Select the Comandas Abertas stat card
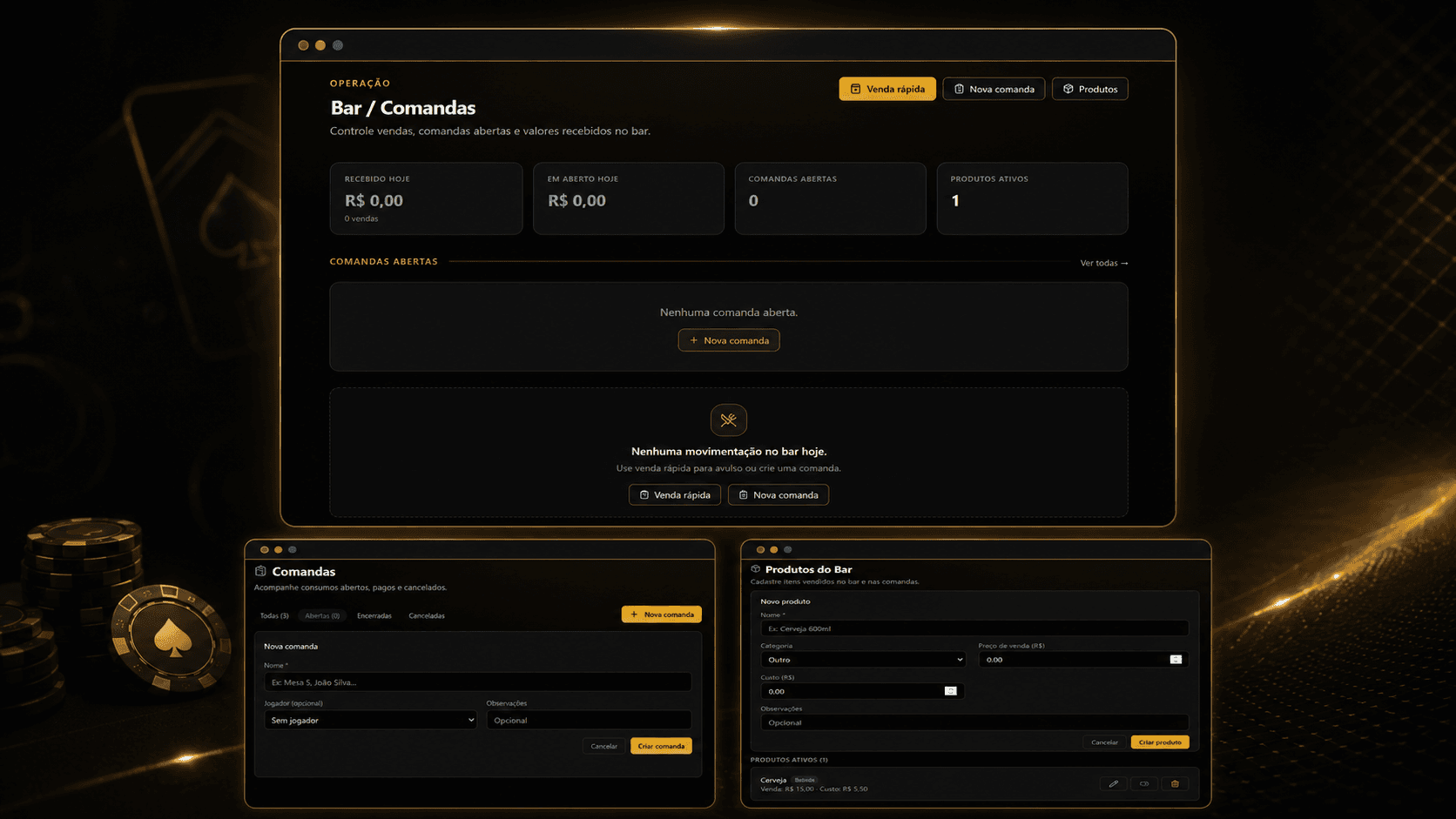 pos(830,198)
